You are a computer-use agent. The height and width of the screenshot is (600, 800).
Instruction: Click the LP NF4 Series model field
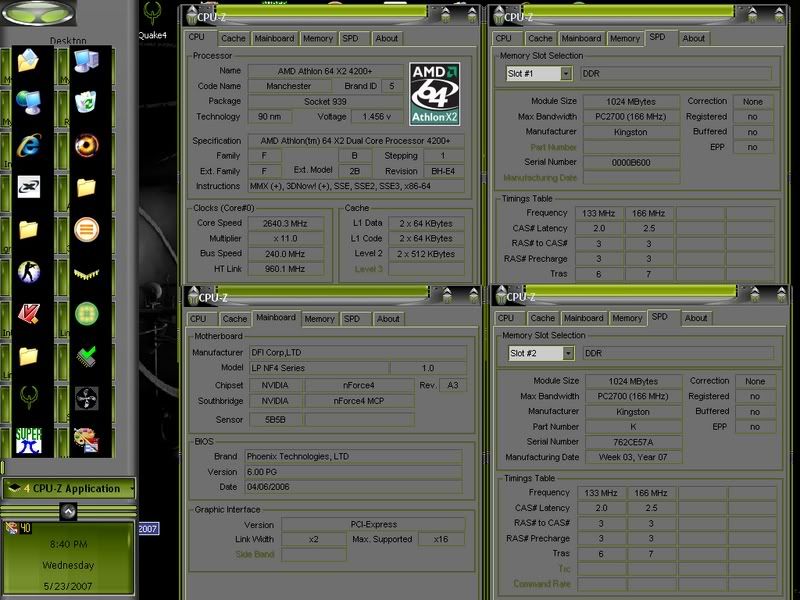319,368
